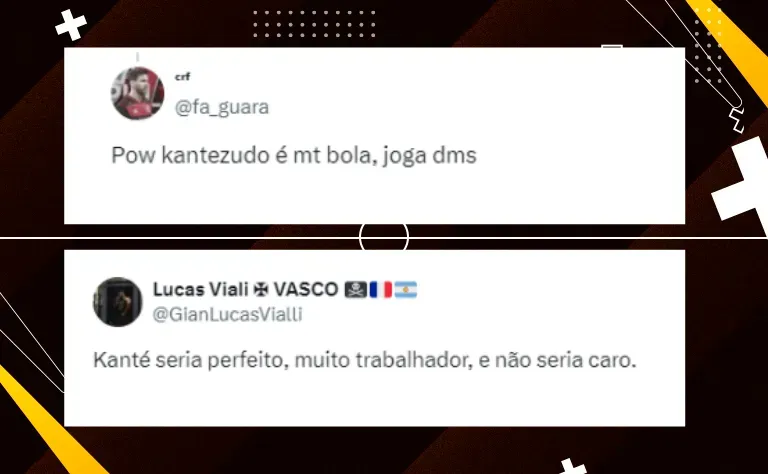The width and height of the screenshot is (768, 474).
Task: Click the yellow diagonal stripe beside the Kanté card
Action: [47, 420]
